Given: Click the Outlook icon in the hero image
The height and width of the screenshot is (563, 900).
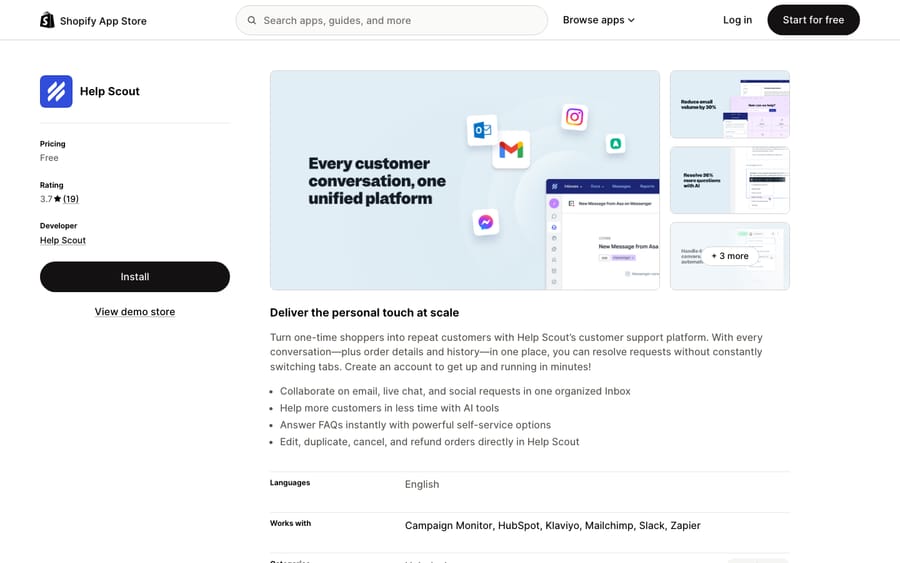Looking at the screenshot, I should (482, 130).
